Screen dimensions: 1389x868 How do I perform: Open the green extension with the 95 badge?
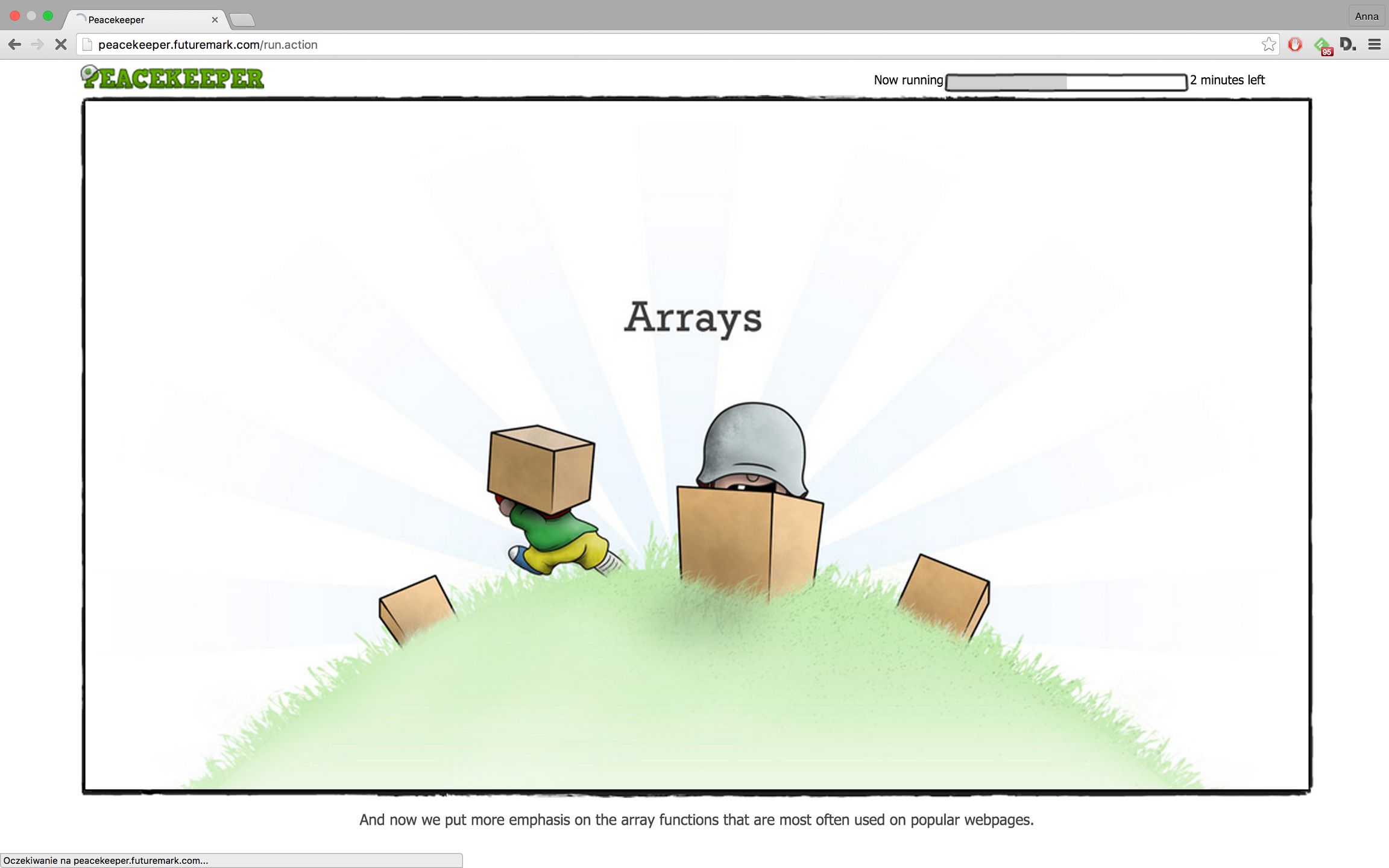tap(1323, 46)
